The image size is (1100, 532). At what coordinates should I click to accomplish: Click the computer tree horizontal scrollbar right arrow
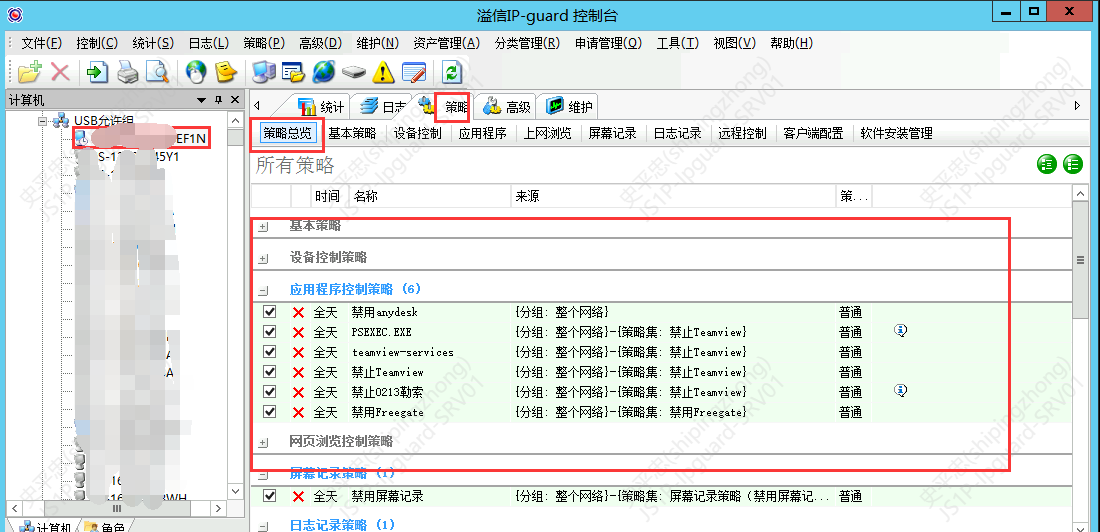[218, 507]
